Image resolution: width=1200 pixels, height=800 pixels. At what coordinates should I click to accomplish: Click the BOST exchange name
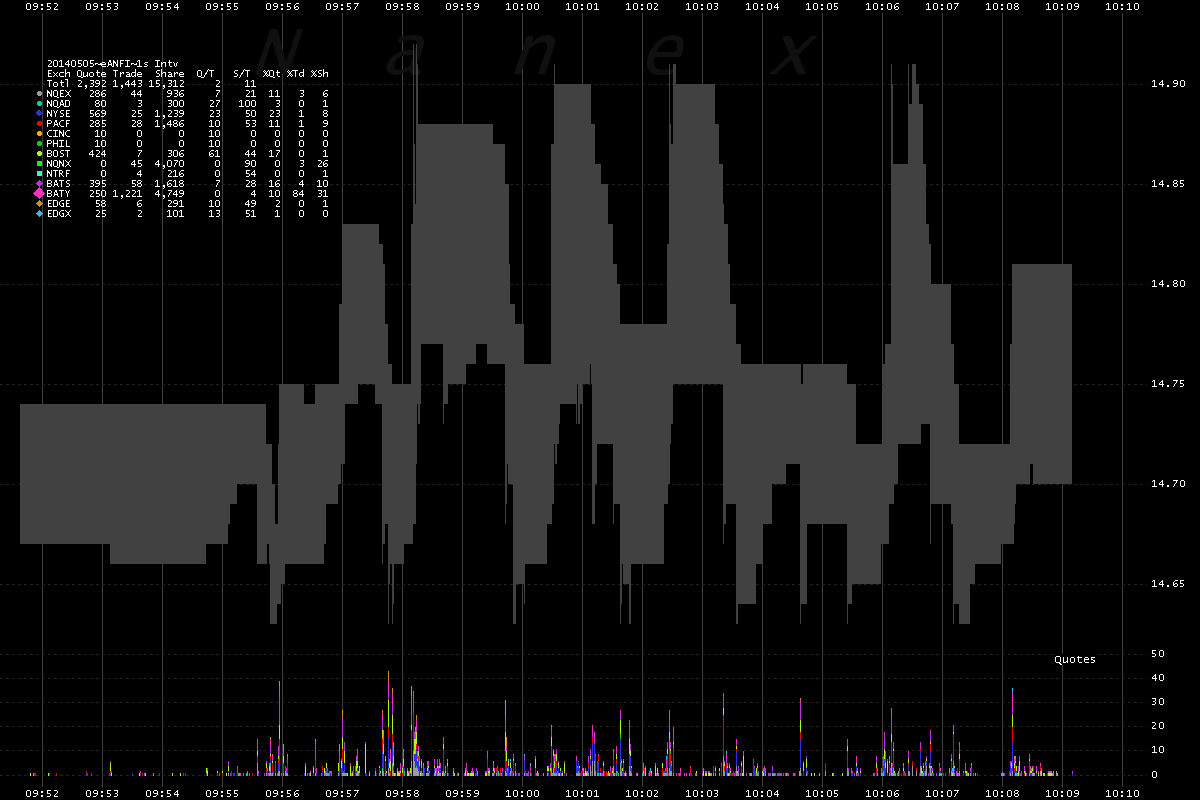click(59, 153)
